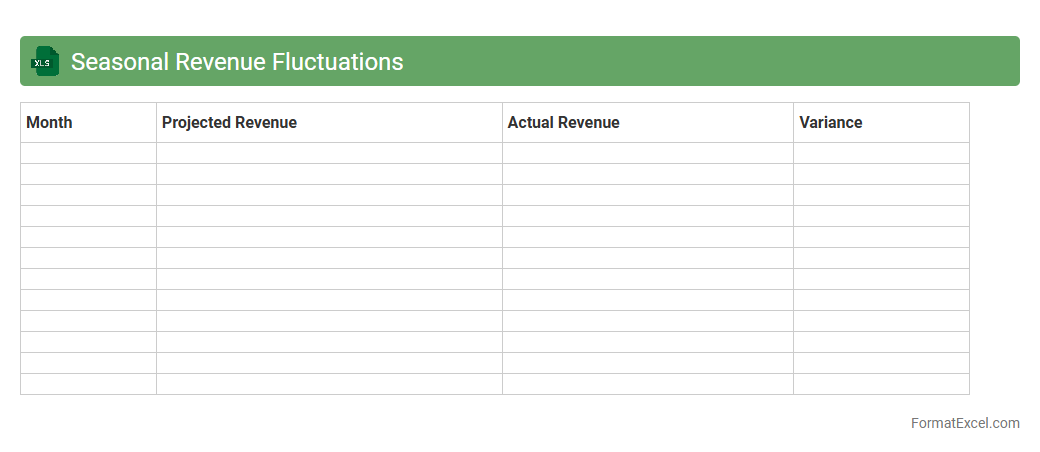Click empty right end of green title banner
Image resolution: width=1040 pixels, height=452 pixels.
tap(900, 61)
